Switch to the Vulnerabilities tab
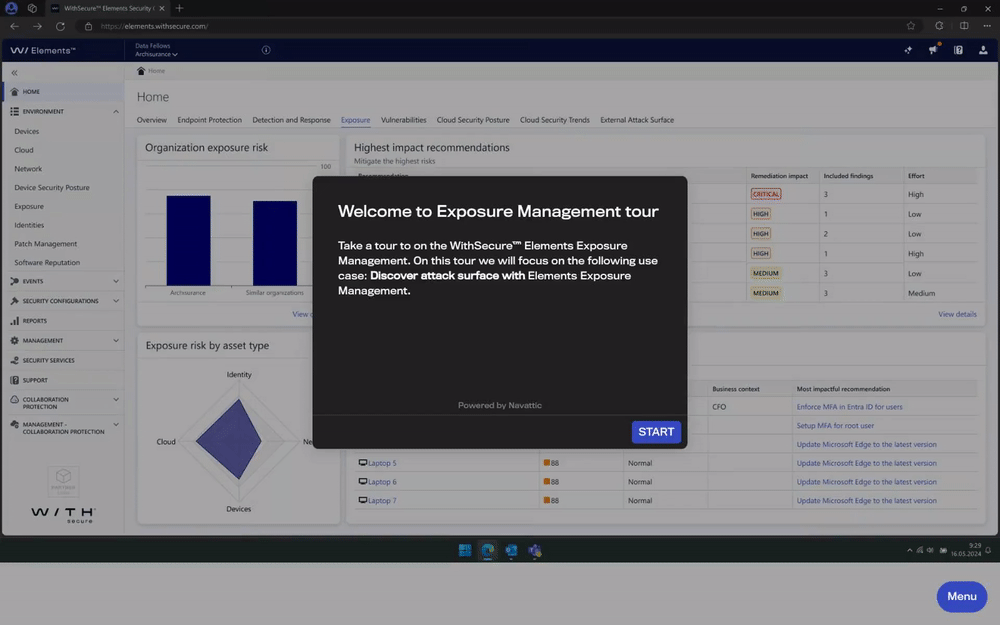 [404, 120]
